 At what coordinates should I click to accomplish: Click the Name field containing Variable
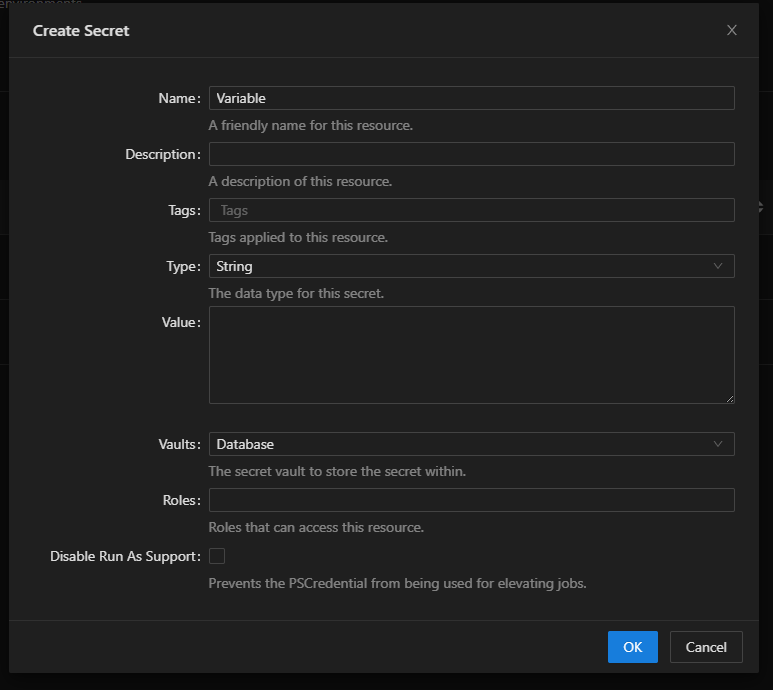[x=471, y=98]
